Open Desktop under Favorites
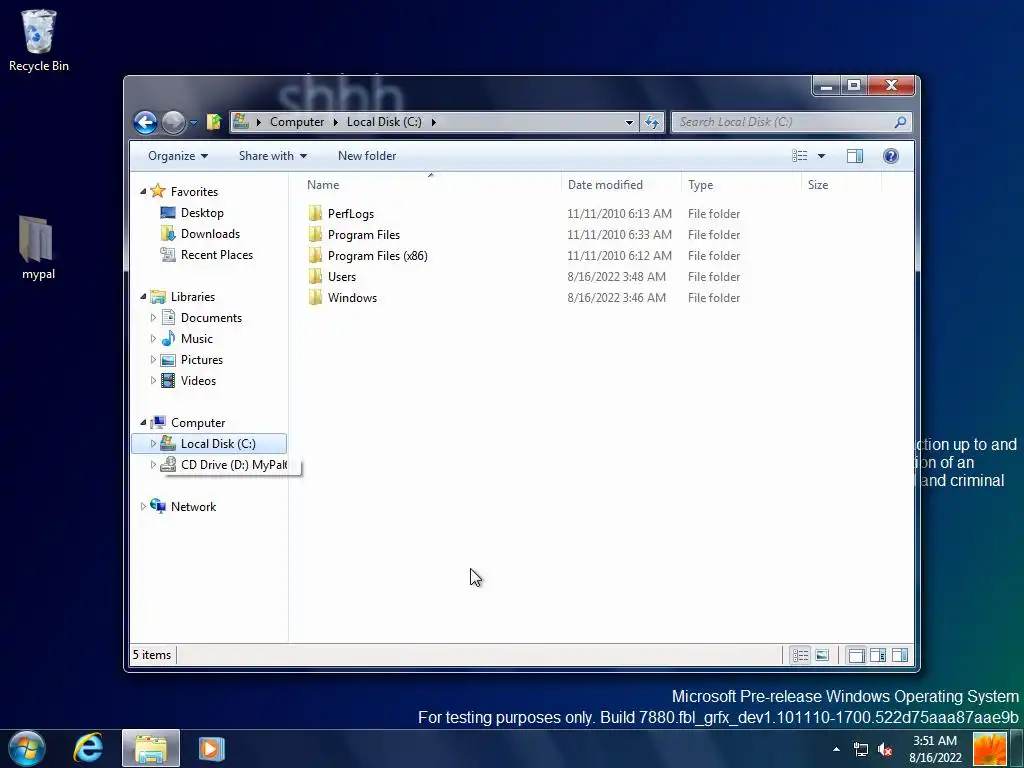 [202, 213]
